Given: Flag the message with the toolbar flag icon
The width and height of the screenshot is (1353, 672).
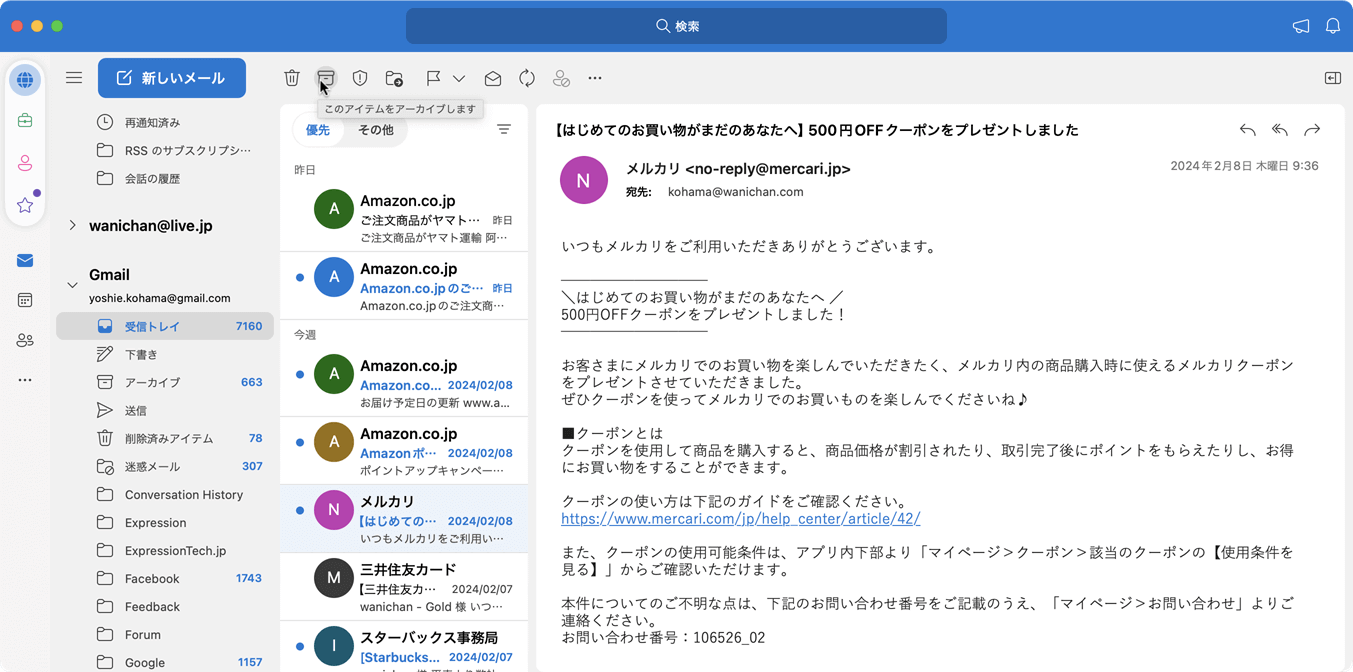Looking at the screenshot, I should pos(433,78).
